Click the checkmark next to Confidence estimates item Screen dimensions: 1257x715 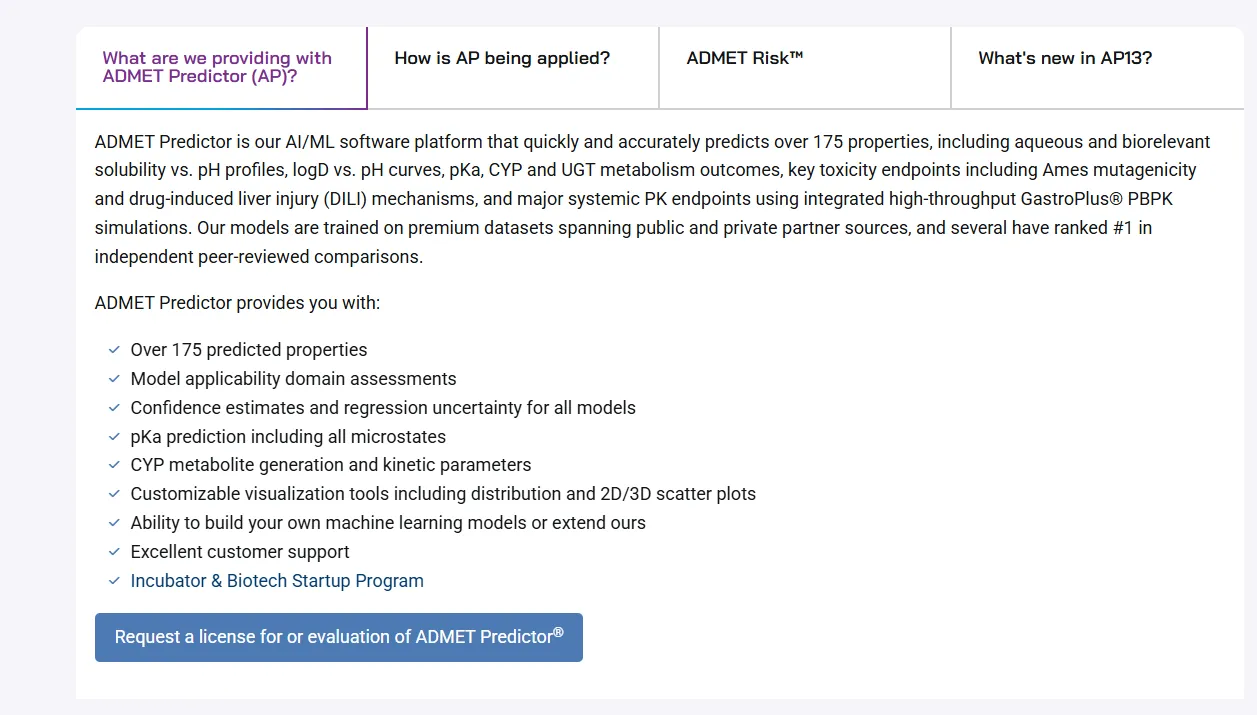pos(114,409)
